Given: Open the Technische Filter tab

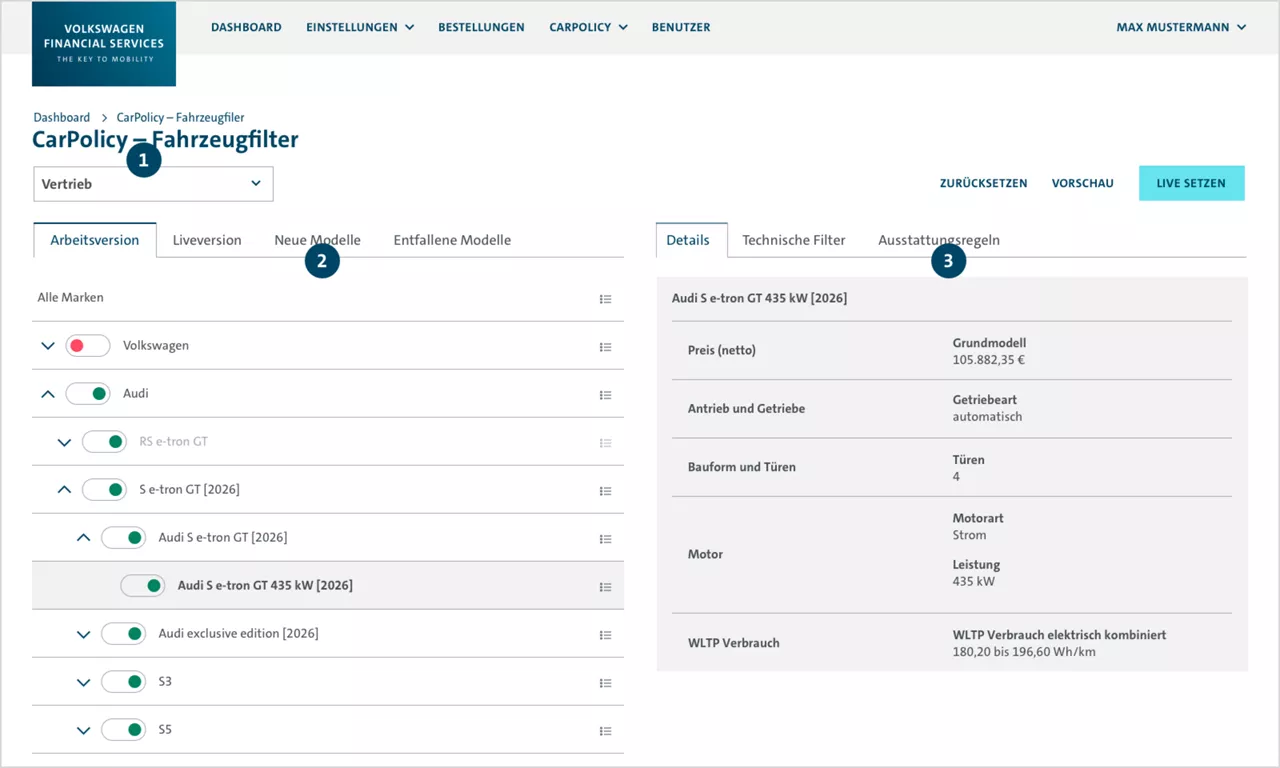Looking at the screenshot, I should point(793,240).
